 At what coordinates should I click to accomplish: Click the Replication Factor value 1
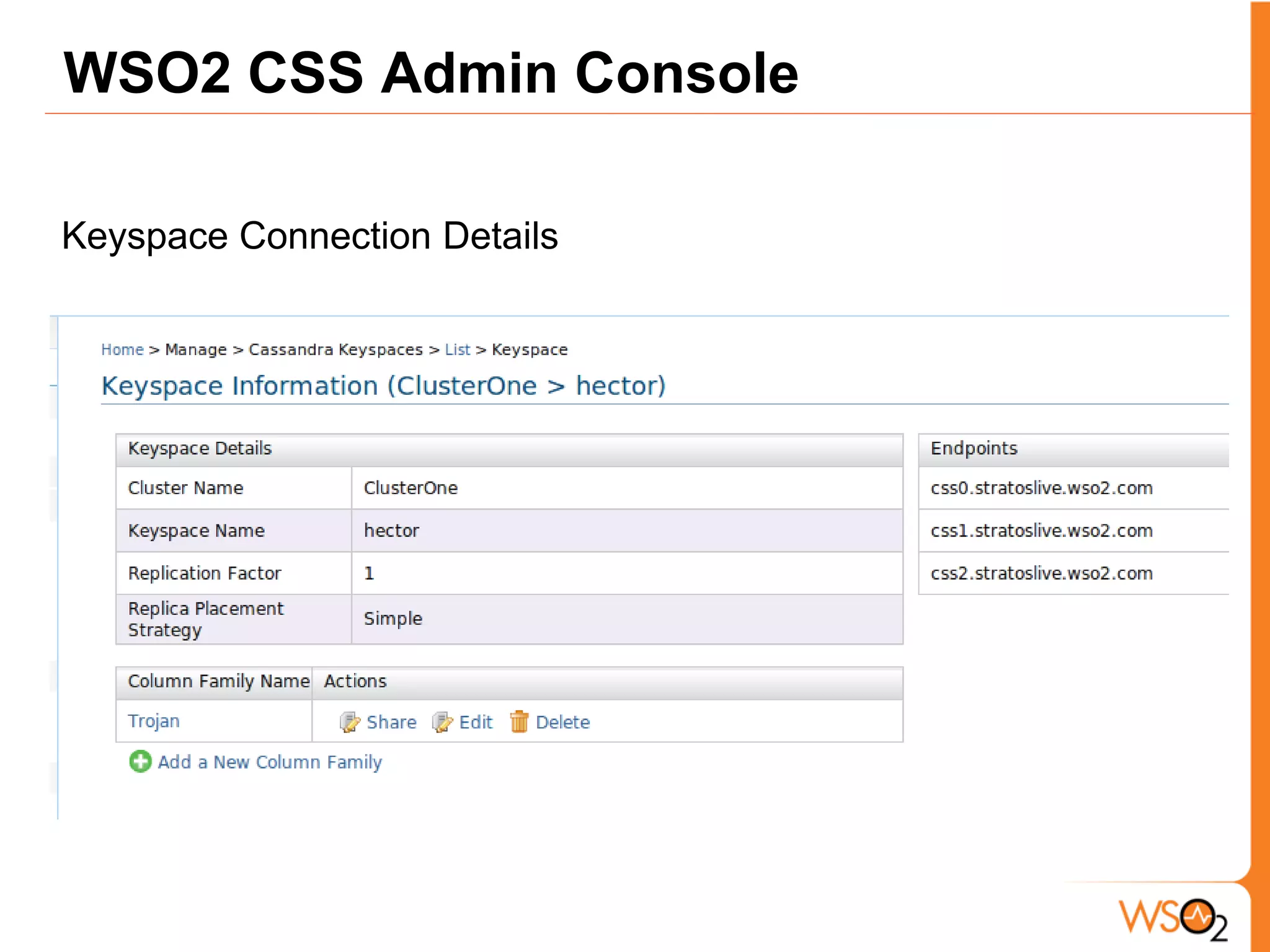click(369, 573)
